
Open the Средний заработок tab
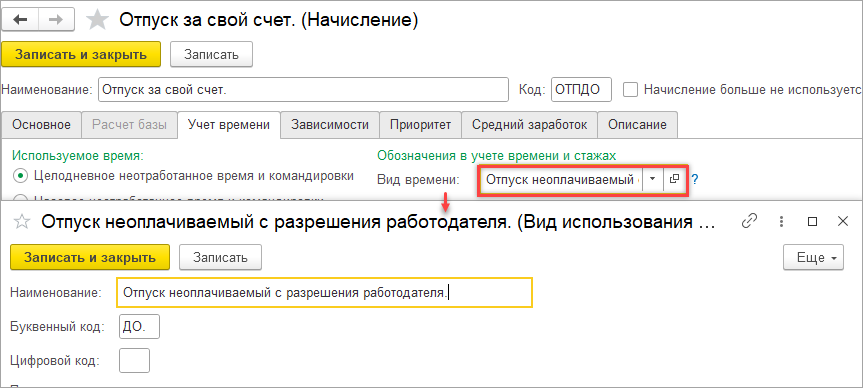(529, 124)
